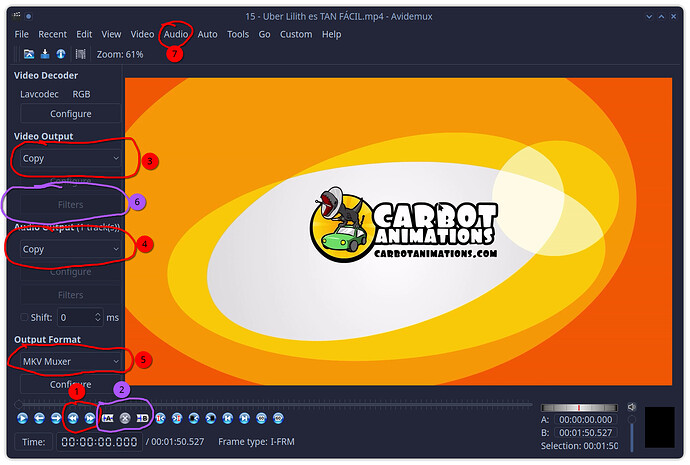The image size is (690, 465).
Task: Click the Shift value input field
Action: (76, 317)
